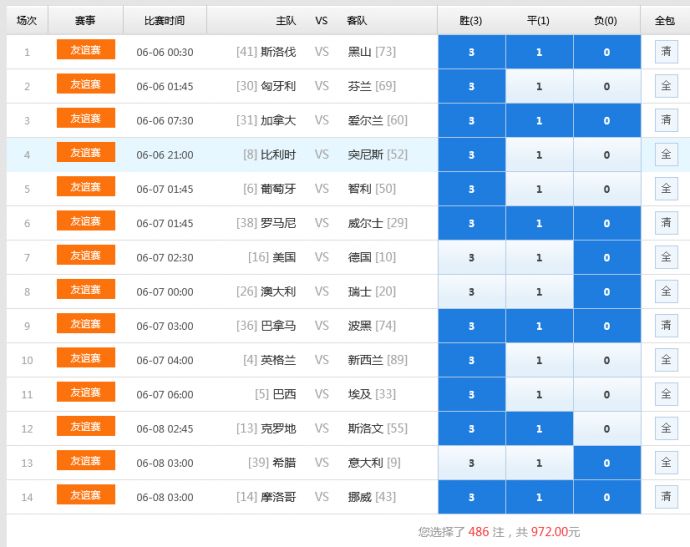The width and height of the screenshot is (690, 547).
Task: Toggle win (3) for match 7 美国 vs 德国
Action: pyautogui.click(x=471, y=257)
